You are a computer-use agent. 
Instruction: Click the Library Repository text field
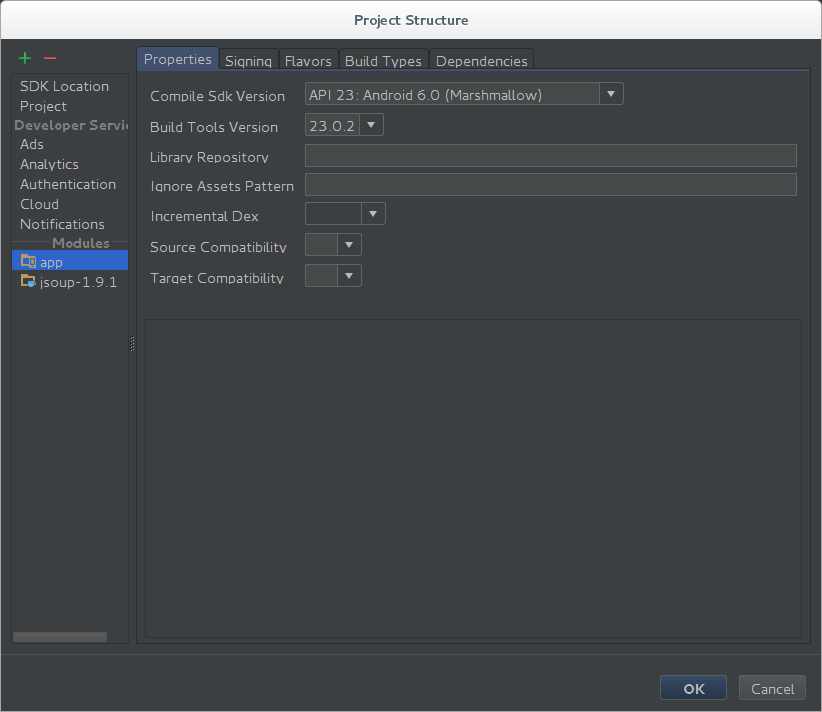click(550, 156)
